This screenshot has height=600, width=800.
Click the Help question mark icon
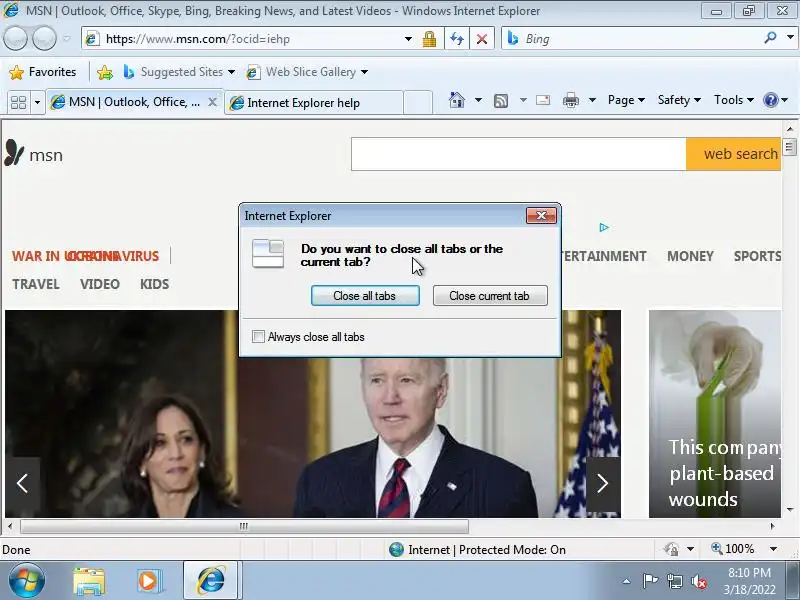(770, 100)
